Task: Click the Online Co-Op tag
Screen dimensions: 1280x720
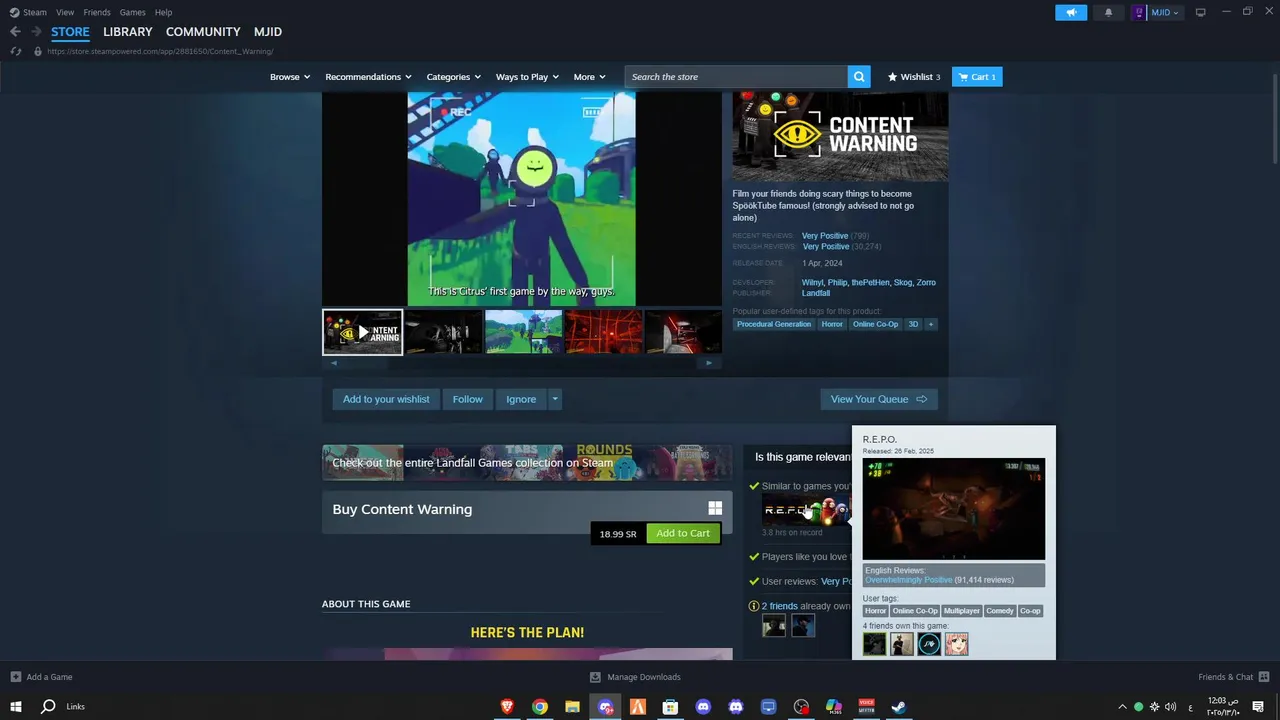Action: coord(875,324)
